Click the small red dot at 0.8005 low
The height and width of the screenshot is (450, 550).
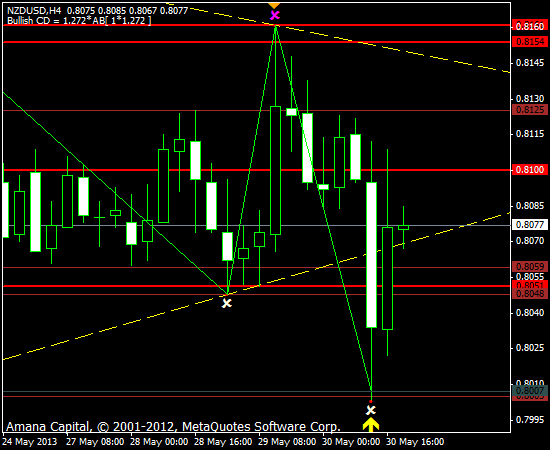point(371,402)
